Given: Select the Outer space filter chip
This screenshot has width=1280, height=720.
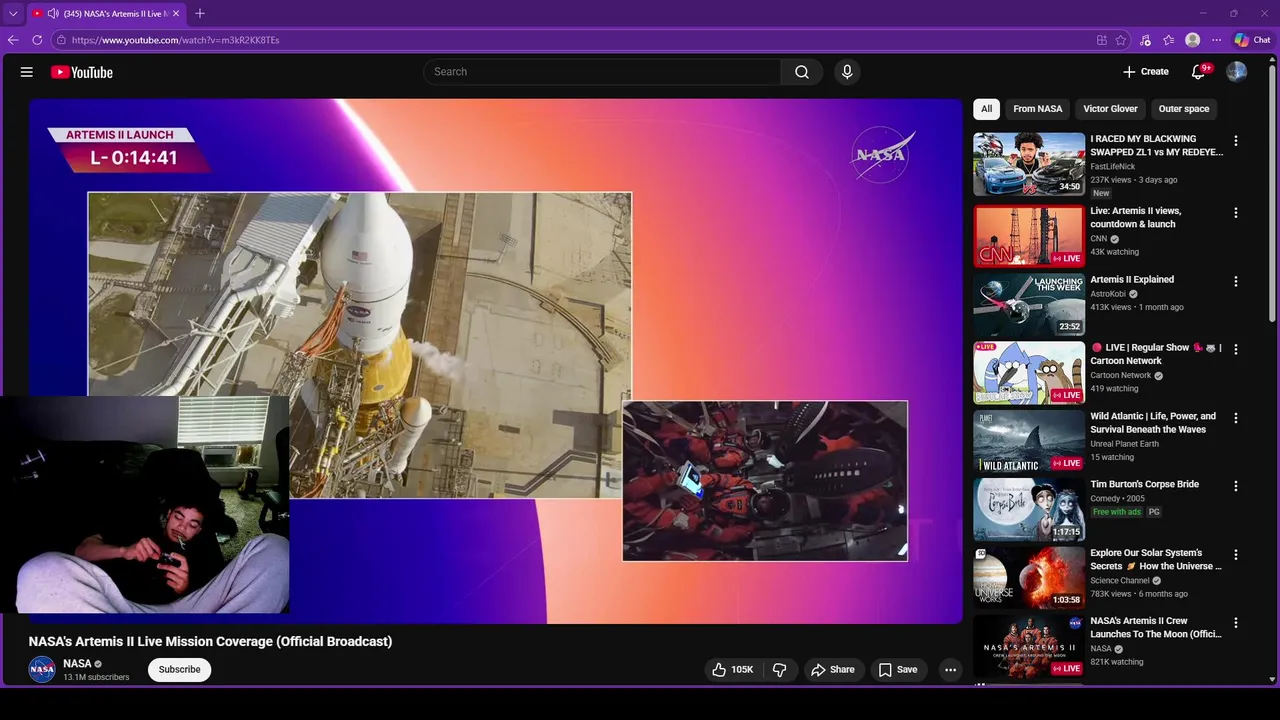Looking at the screenshot, I should [x=1184, y=109].
